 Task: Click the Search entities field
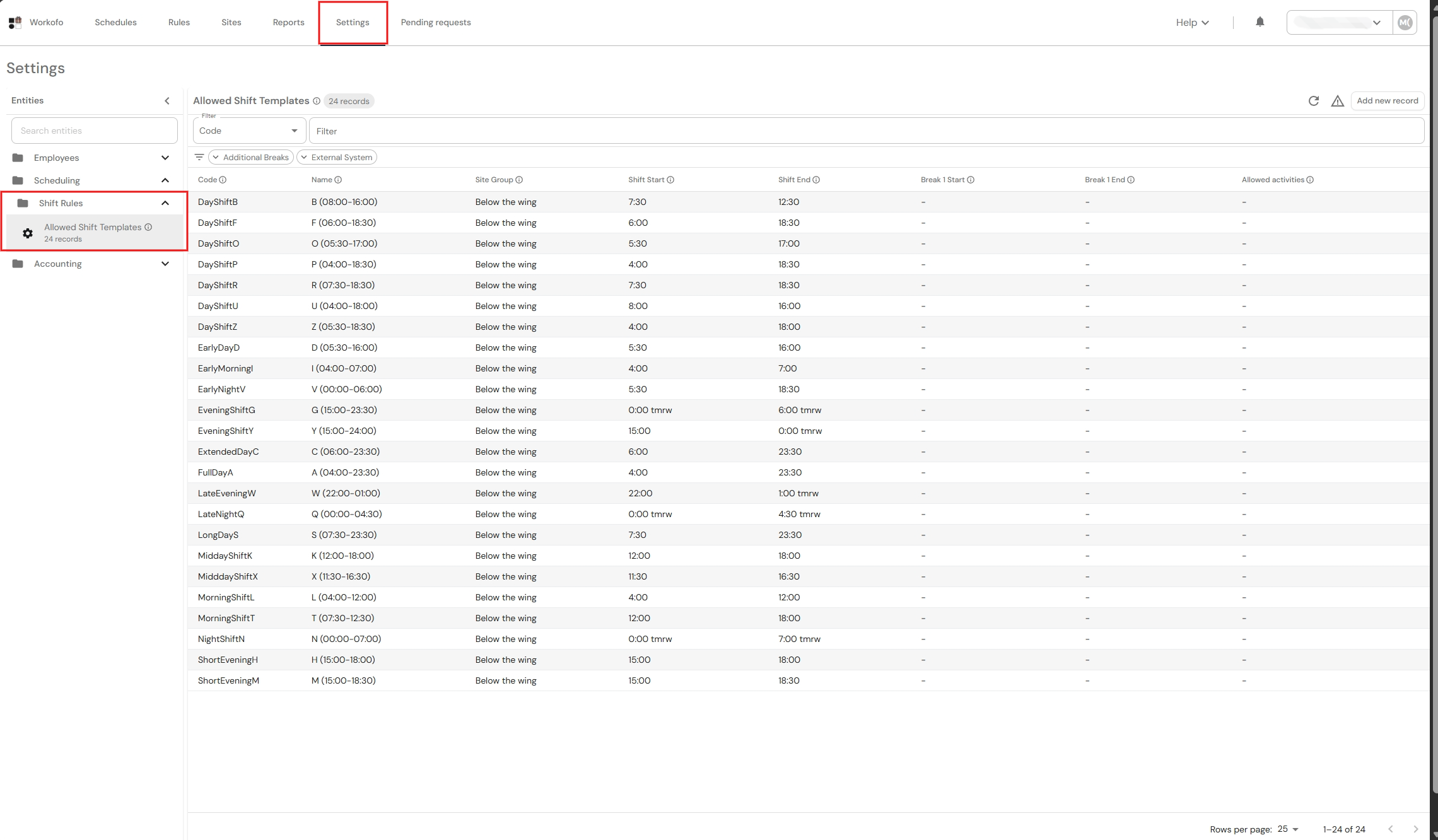tap(95, 131)
